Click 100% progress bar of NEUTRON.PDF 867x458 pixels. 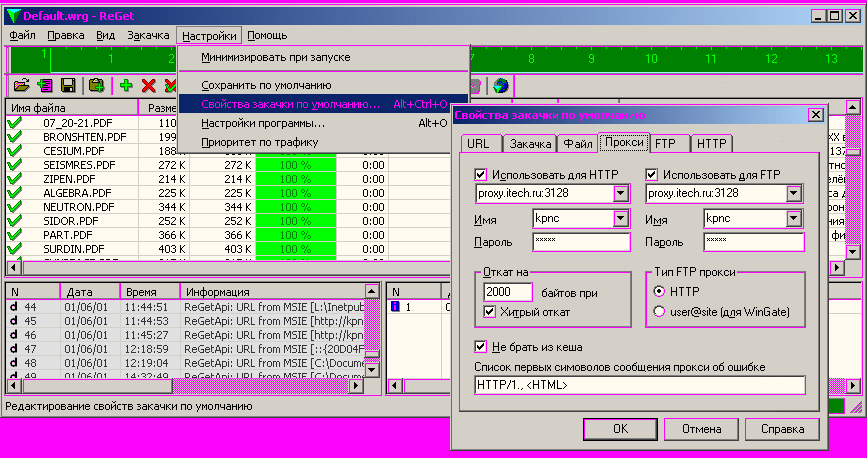click(296, 207)
